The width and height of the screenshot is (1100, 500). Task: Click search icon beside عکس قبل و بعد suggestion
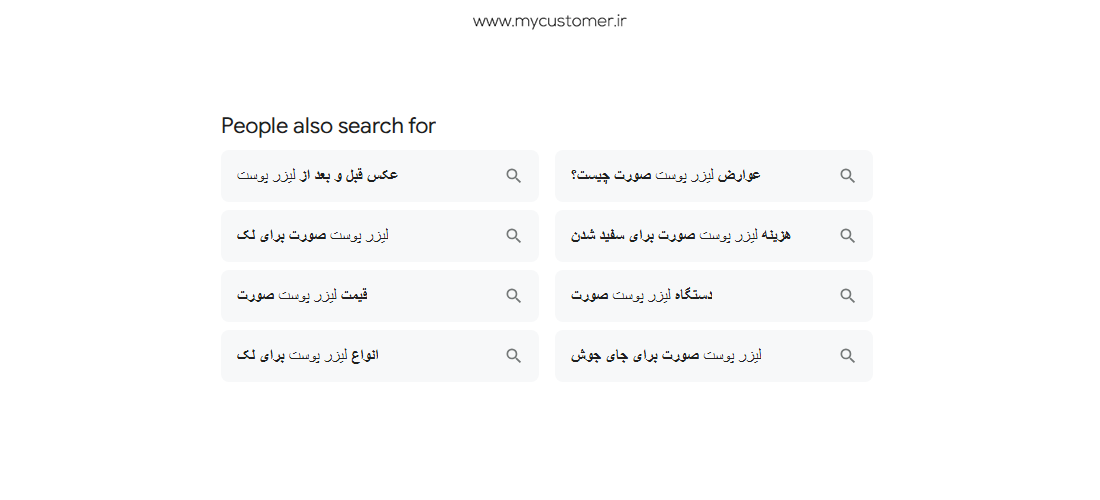pos(514,176)
